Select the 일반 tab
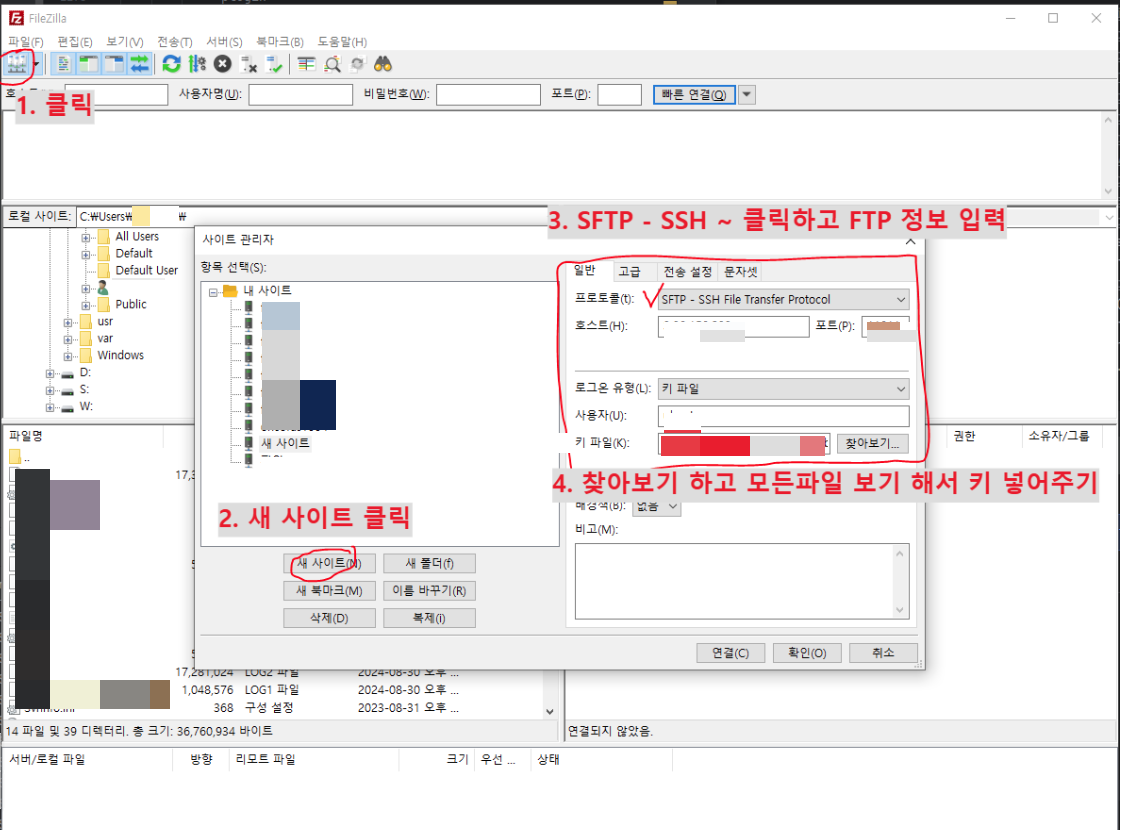The width and height of the screenshot is (1124, 830). click(585, 270)
